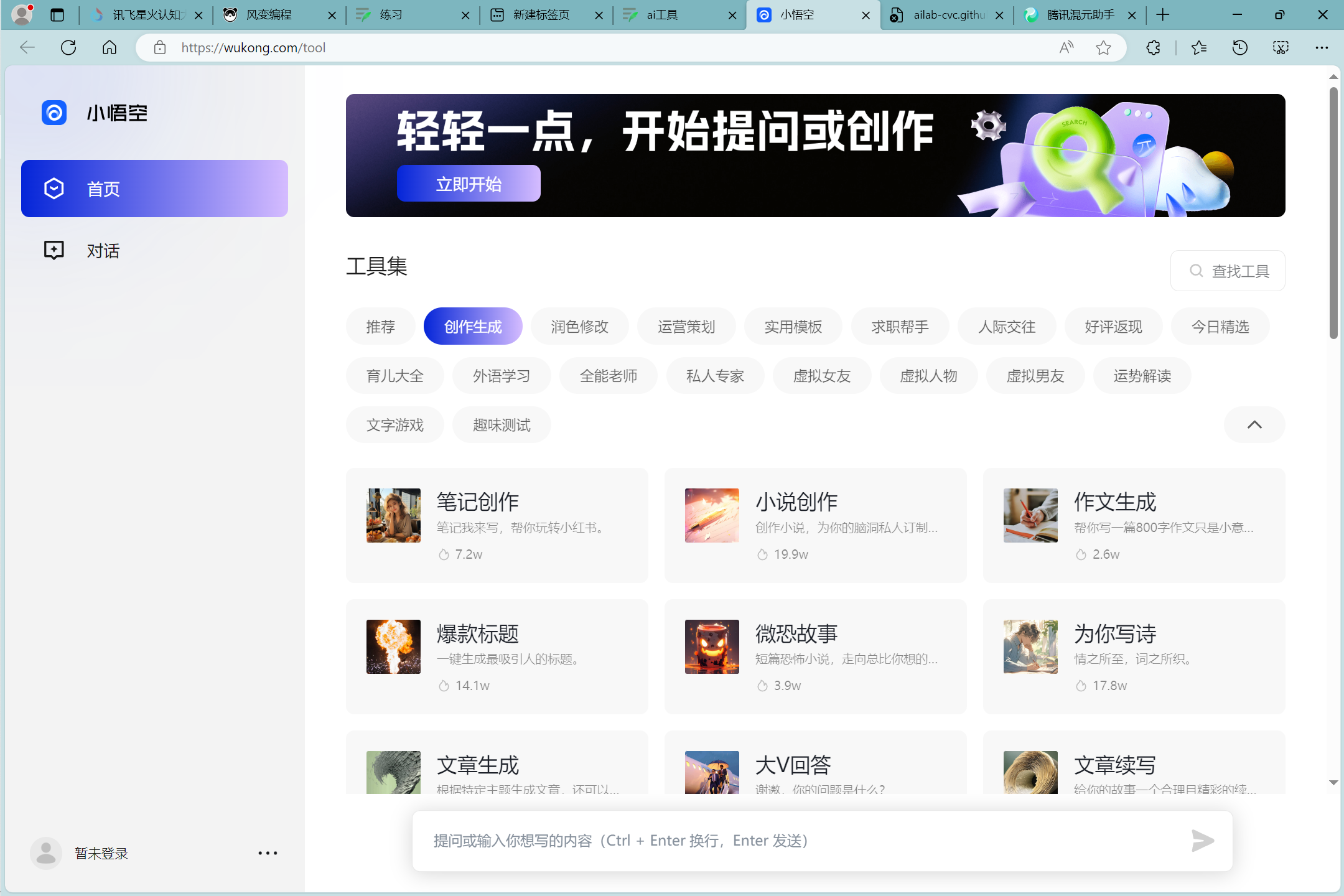Add page to favorites with star icon
Screen dimensions: 1344x896
1104,47
